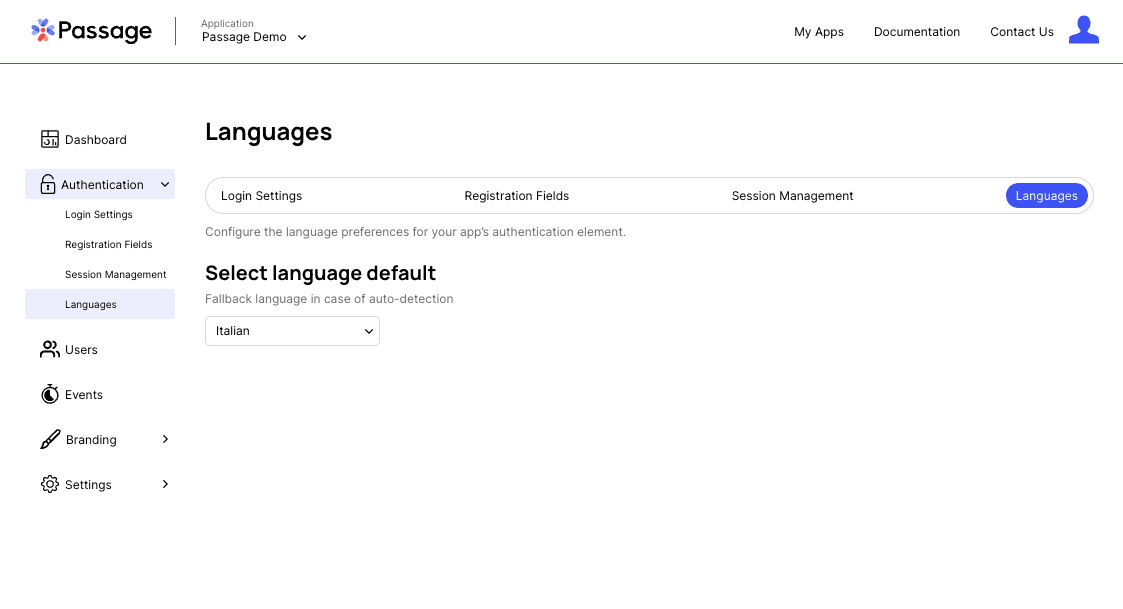
Task: Select the highlighted Languages sidebar entry
Action: (x=90, y=304)
